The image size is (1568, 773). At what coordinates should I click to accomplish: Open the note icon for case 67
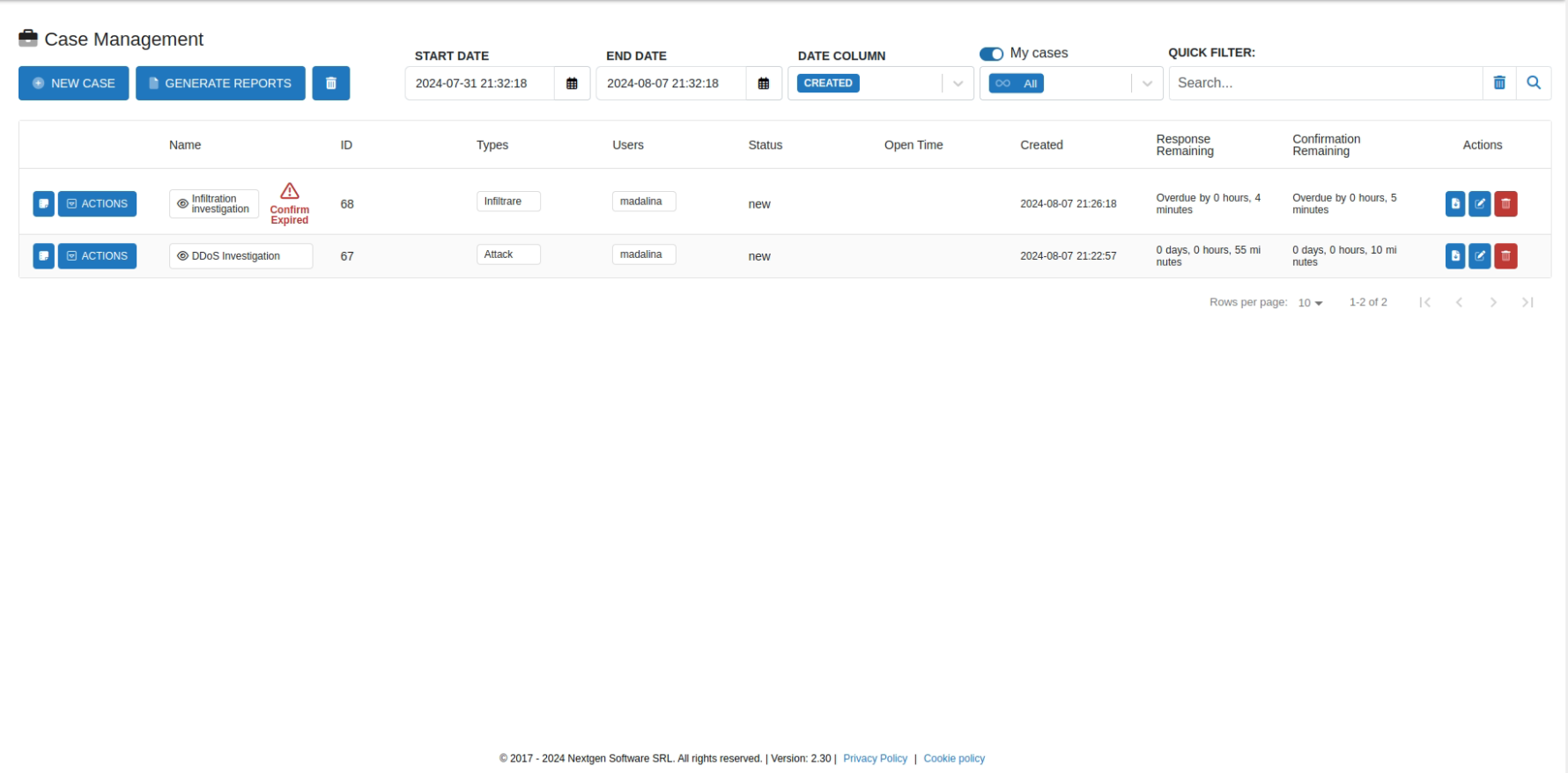tap(43, 256)
